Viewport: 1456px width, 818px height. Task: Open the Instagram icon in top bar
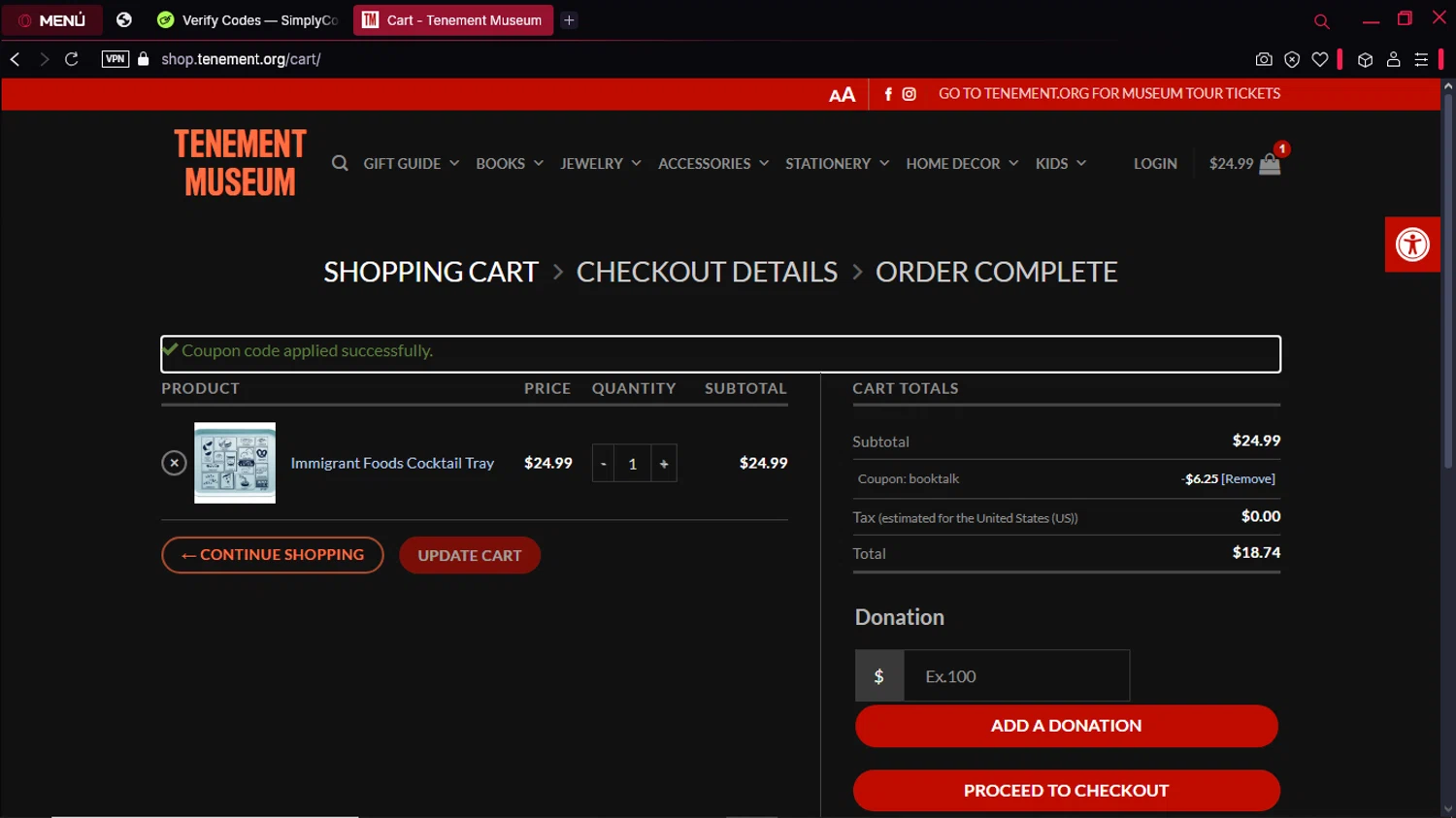(910, 94)
